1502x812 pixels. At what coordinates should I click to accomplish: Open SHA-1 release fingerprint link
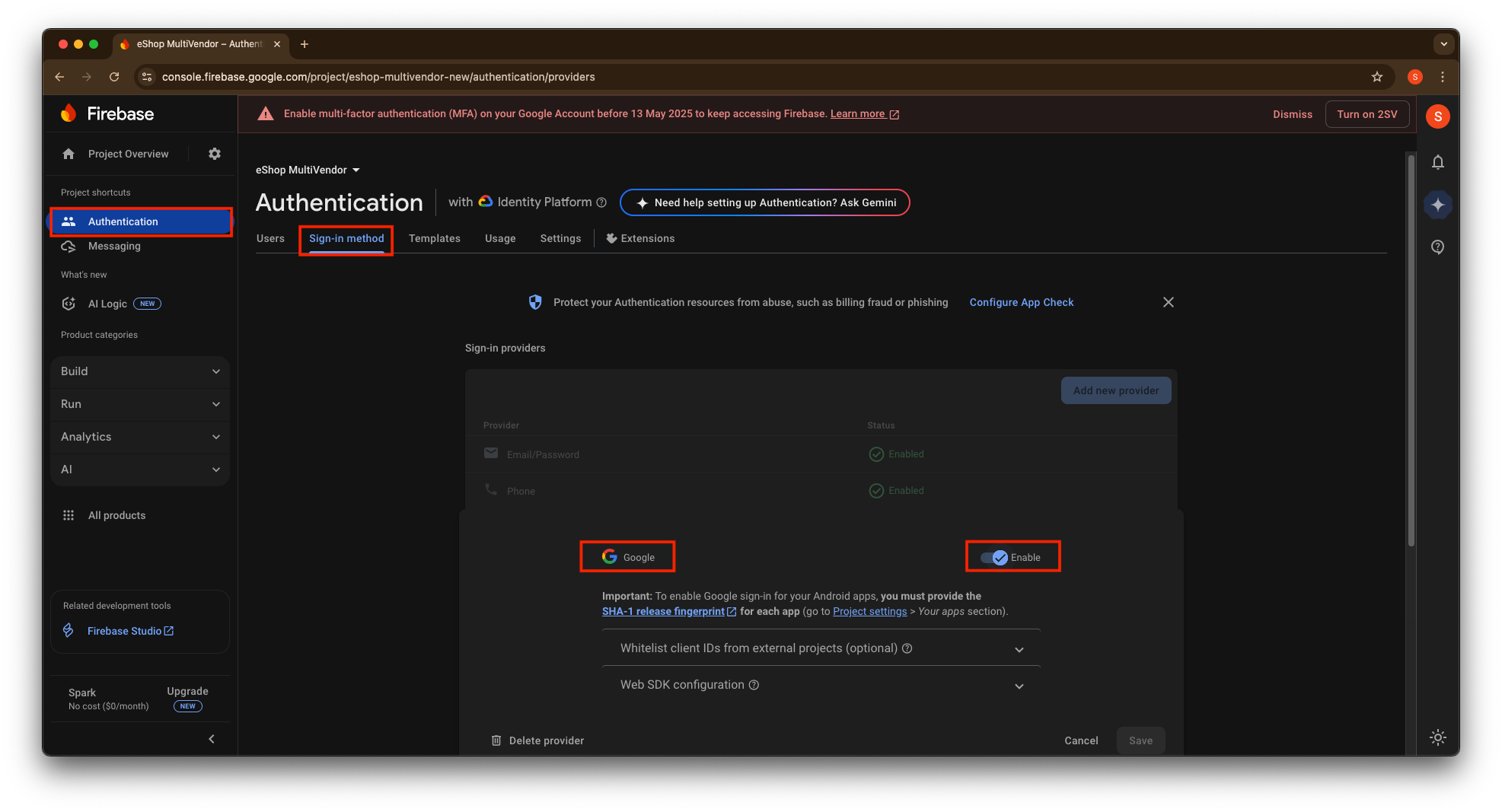tap(668, 611)
